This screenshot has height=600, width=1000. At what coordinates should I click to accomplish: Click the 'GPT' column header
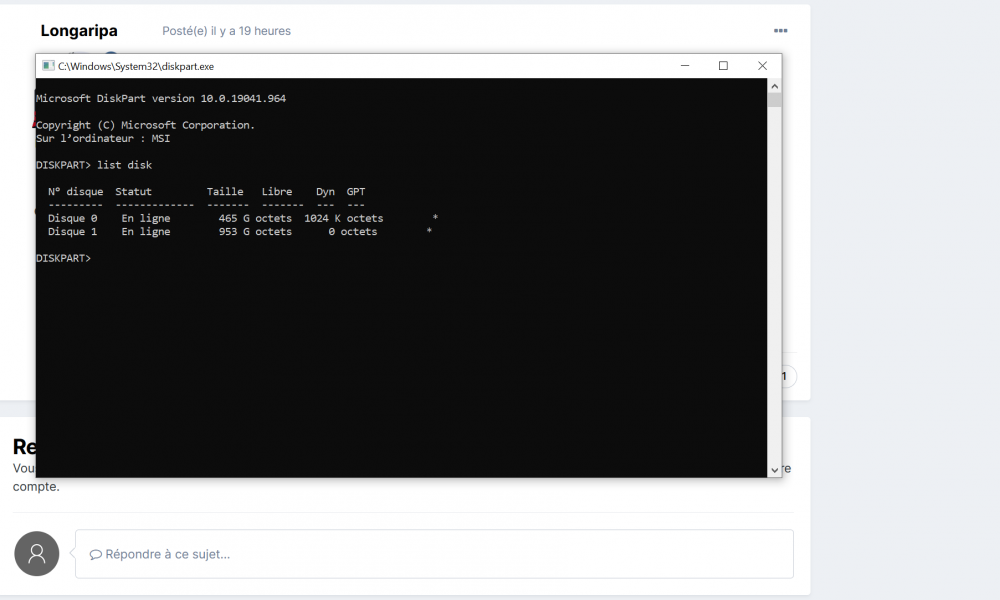(356, 191)
